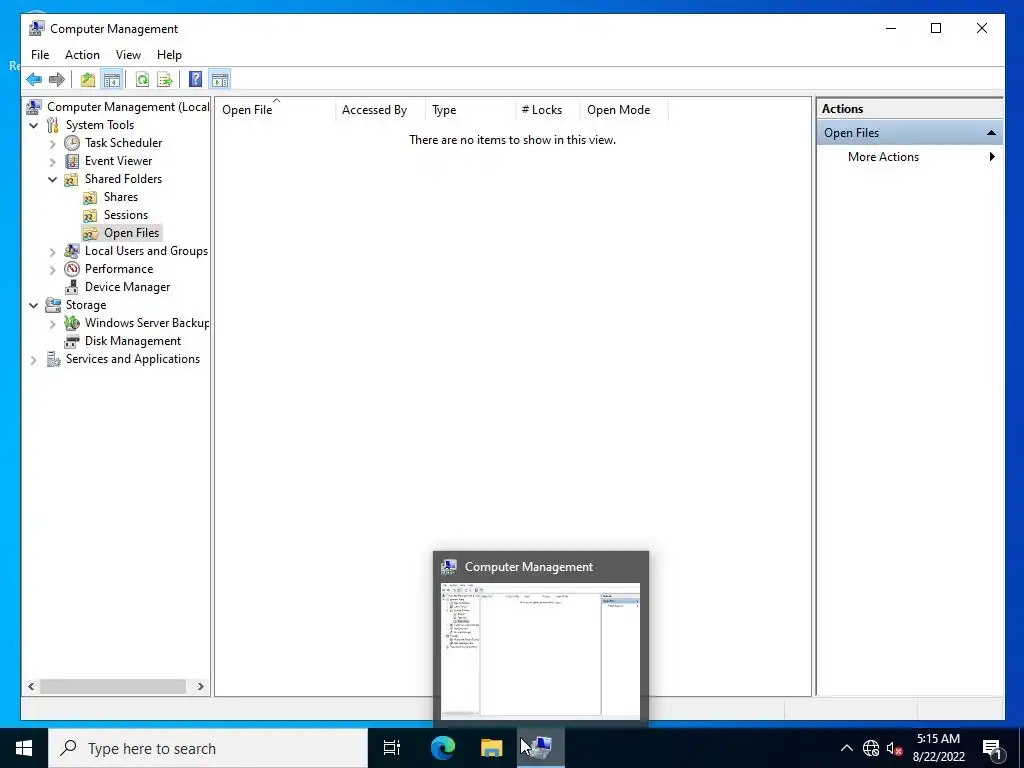Image resolution: width=1024 pixels, height=768 pixels.
Task: Sort by the Accessed By column header
Action: coord(380,110)
